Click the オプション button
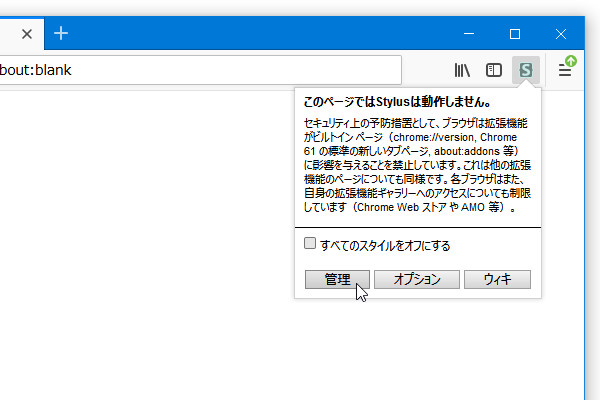The height and width of the screenshot is (400, 600). 417,279
